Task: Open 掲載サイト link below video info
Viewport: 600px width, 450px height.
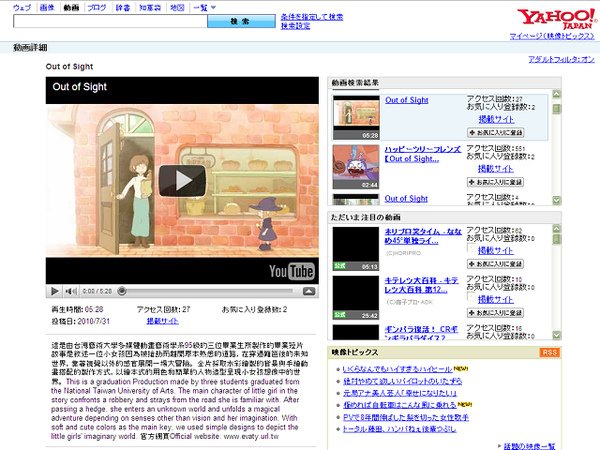Action: pyautogui.click(x=163, y=321)
